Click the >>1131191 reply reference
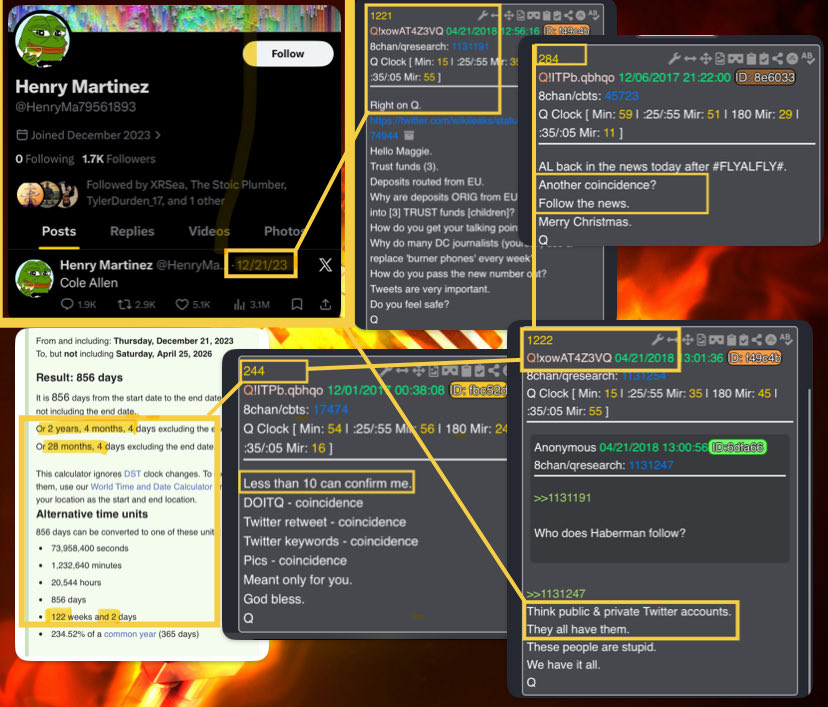Screen dimensions: 828x707 562,498
